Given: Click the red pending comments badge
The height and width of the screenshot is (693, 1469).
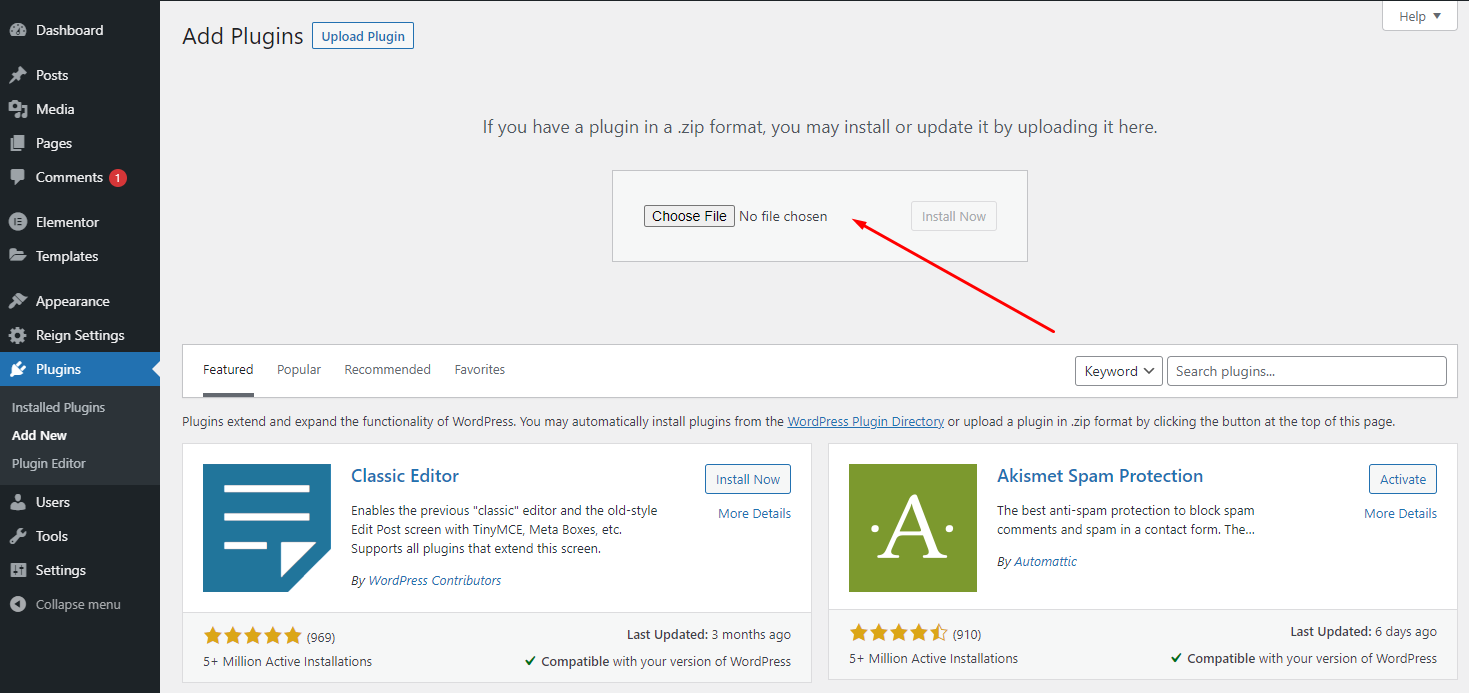Looking at the screenshot, I should (x=118, y=178).
